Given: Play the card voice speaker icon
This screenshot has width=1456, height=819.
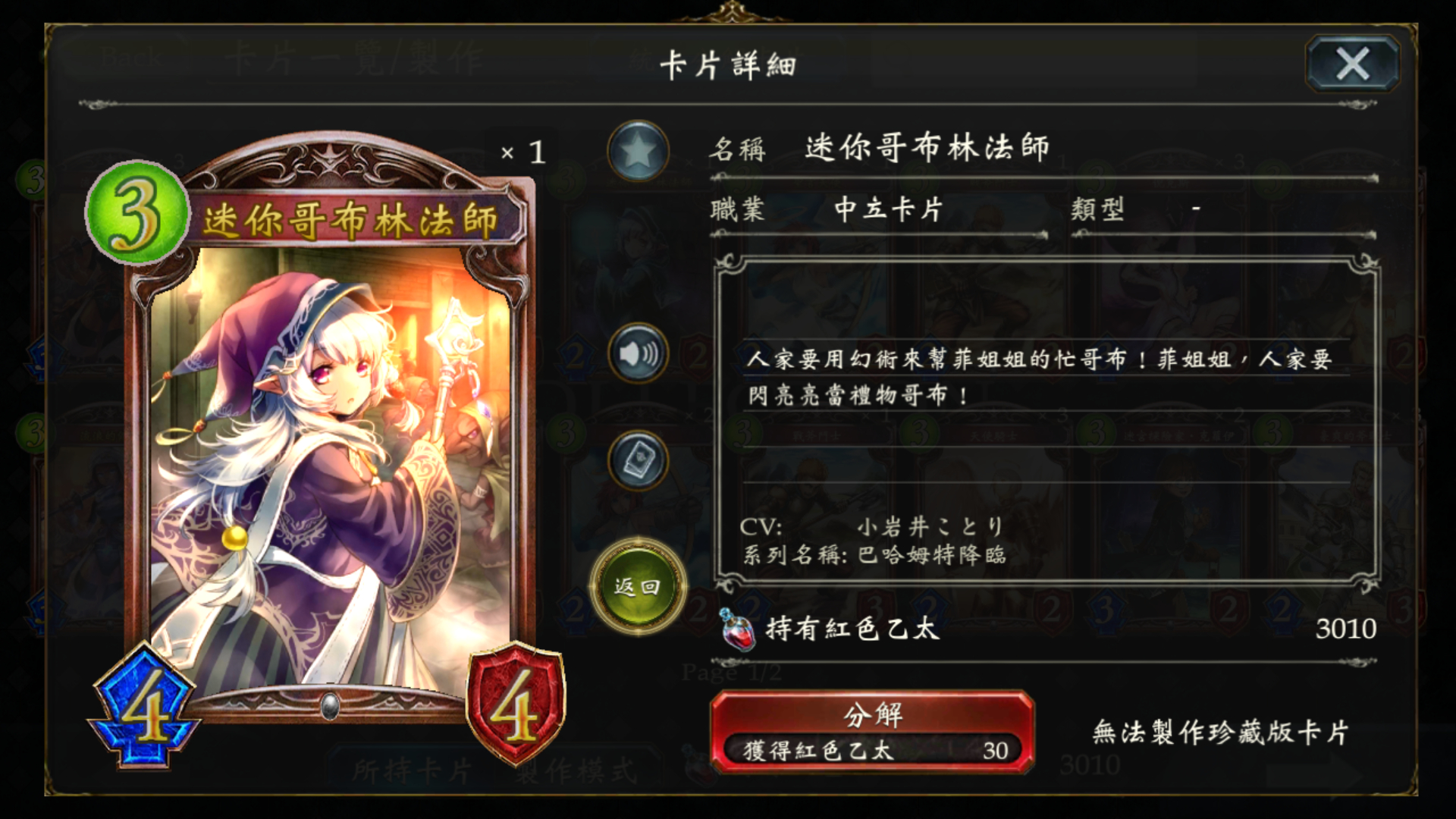Looking at the screenshot, I should (639, 353).
